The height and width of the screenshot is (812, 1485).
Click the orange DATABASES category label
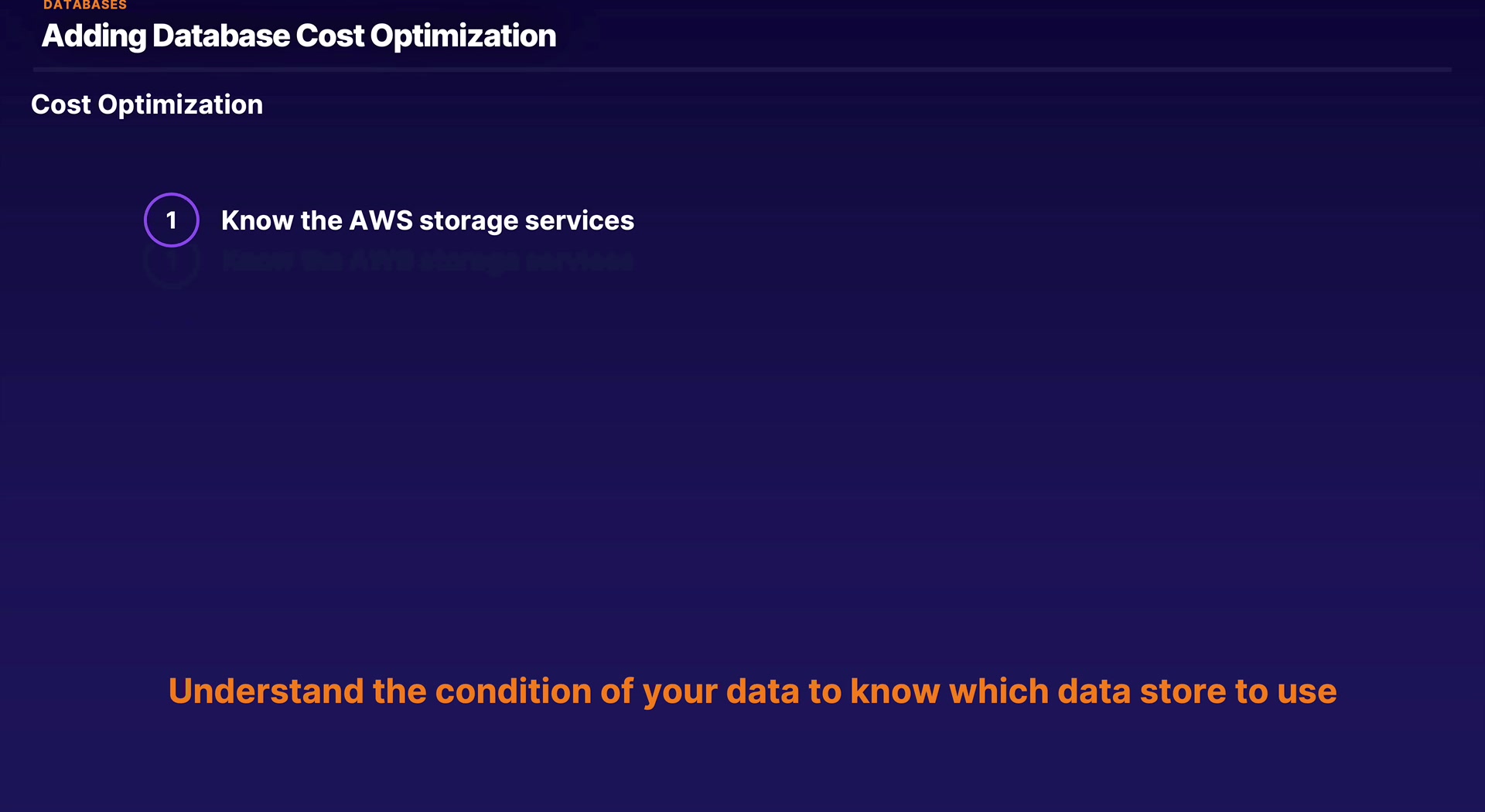85,5
